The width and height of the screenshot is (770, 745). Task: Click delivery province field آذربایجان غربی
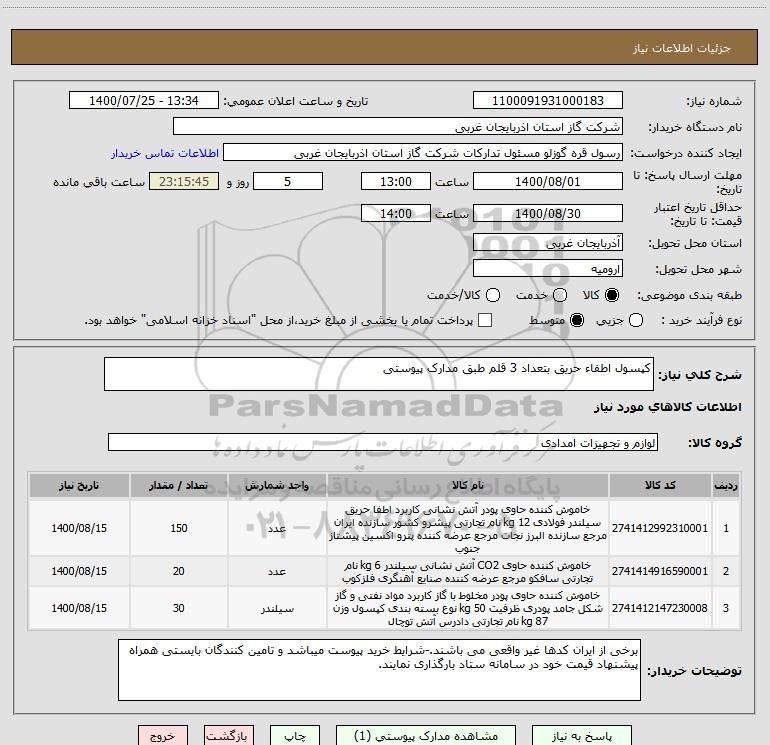pyautogui.click(x=548, y=243)
